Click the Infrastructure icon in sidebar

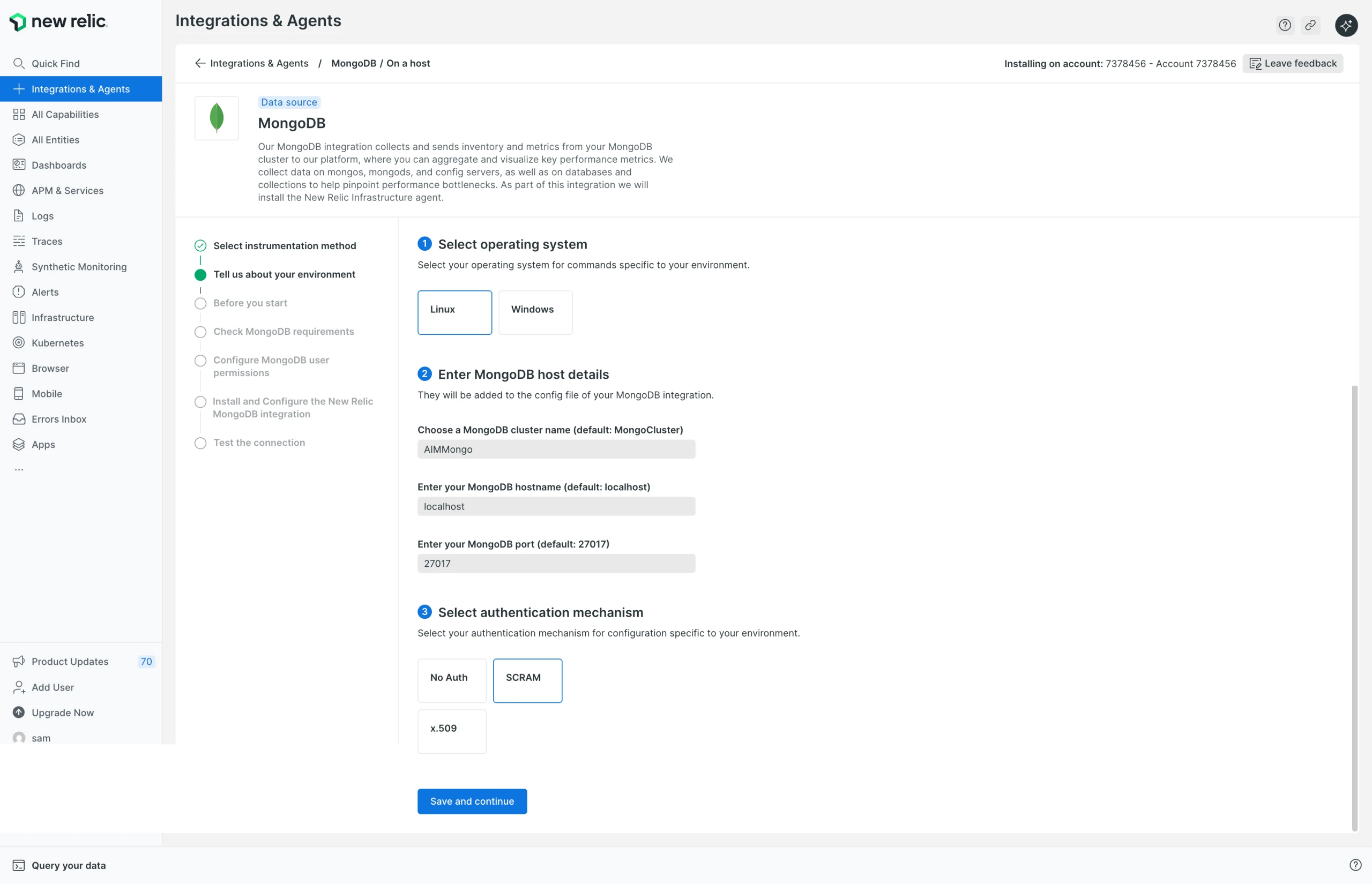pos(19,317)
